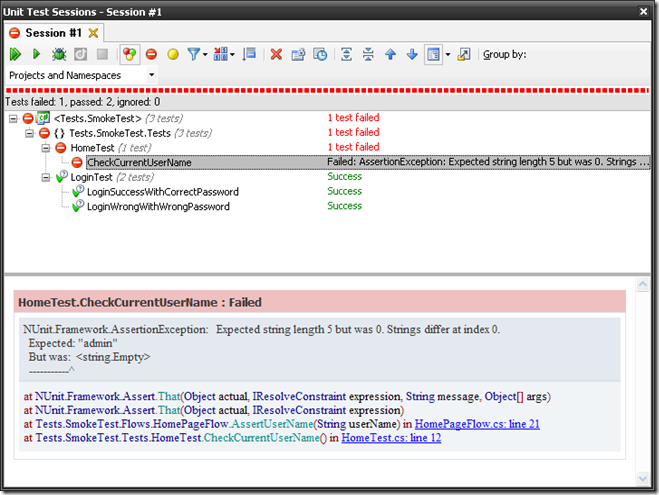The width and height of the screenshot is (659, 495).
Task: Click failed icon next to Tests.SmokeTest.Tests namespace
Action: click(x=44, y=133)
